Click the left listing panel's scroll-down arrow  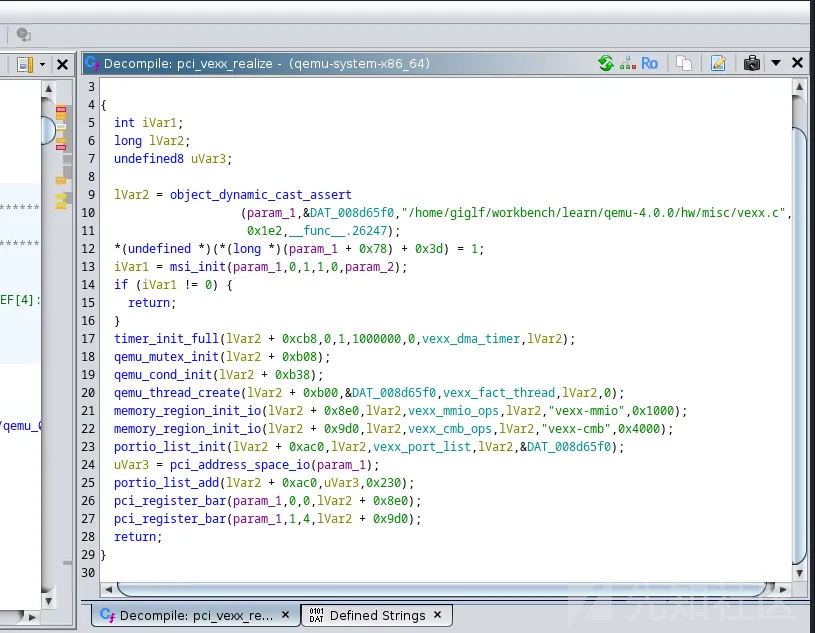click(48, 601)
